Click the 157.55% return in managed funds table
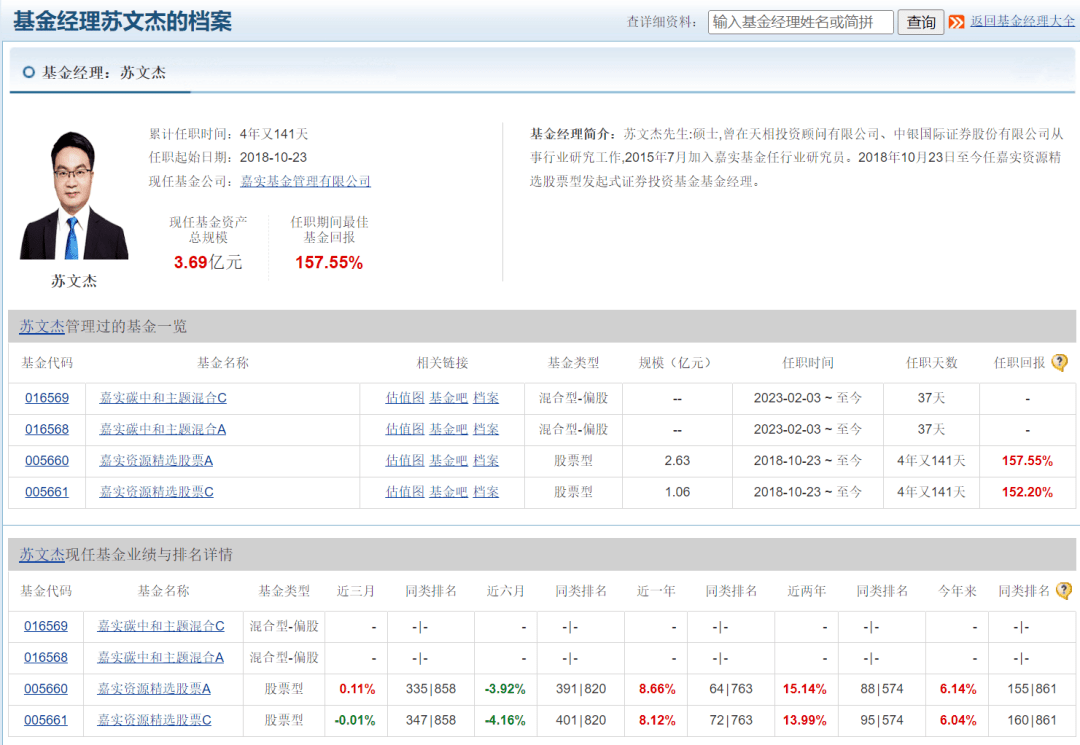This screenshot has width=1080, height=745. click(x=1027, y=461)
